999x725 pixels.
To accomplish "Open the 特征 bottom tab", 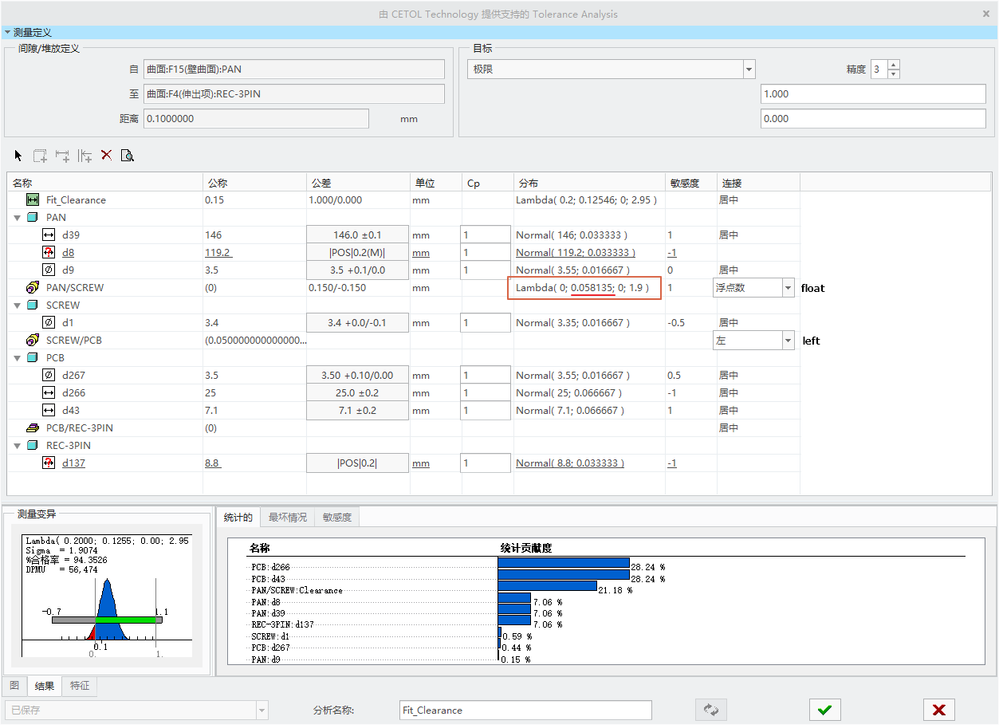I will click(x=79, y=686).
